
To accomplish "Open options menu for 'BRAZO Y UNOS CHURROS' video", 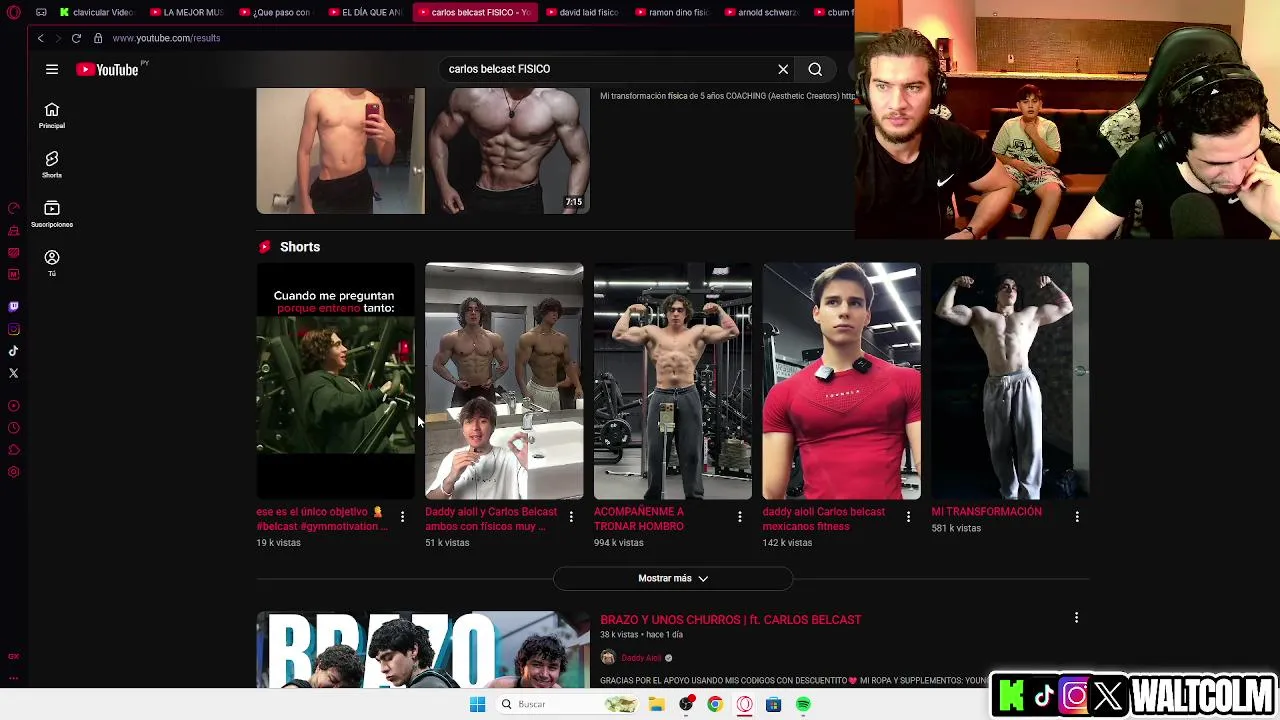I will click(x=1076, y=618).
